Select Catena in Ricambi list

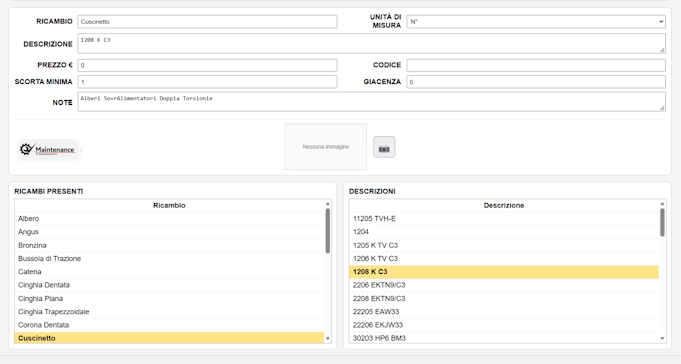coord(169,272)
